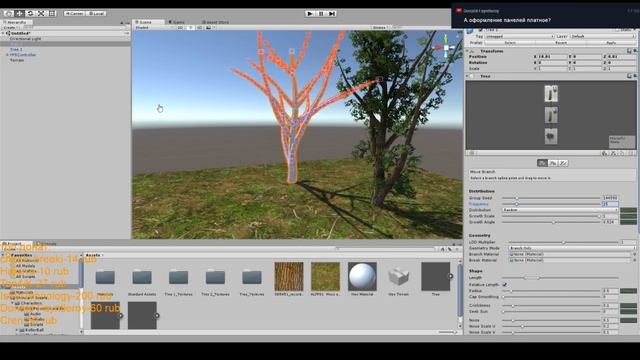Screen dimensions: 640x360
Task: Toggle pivot mode Center button
Action: 74,13
